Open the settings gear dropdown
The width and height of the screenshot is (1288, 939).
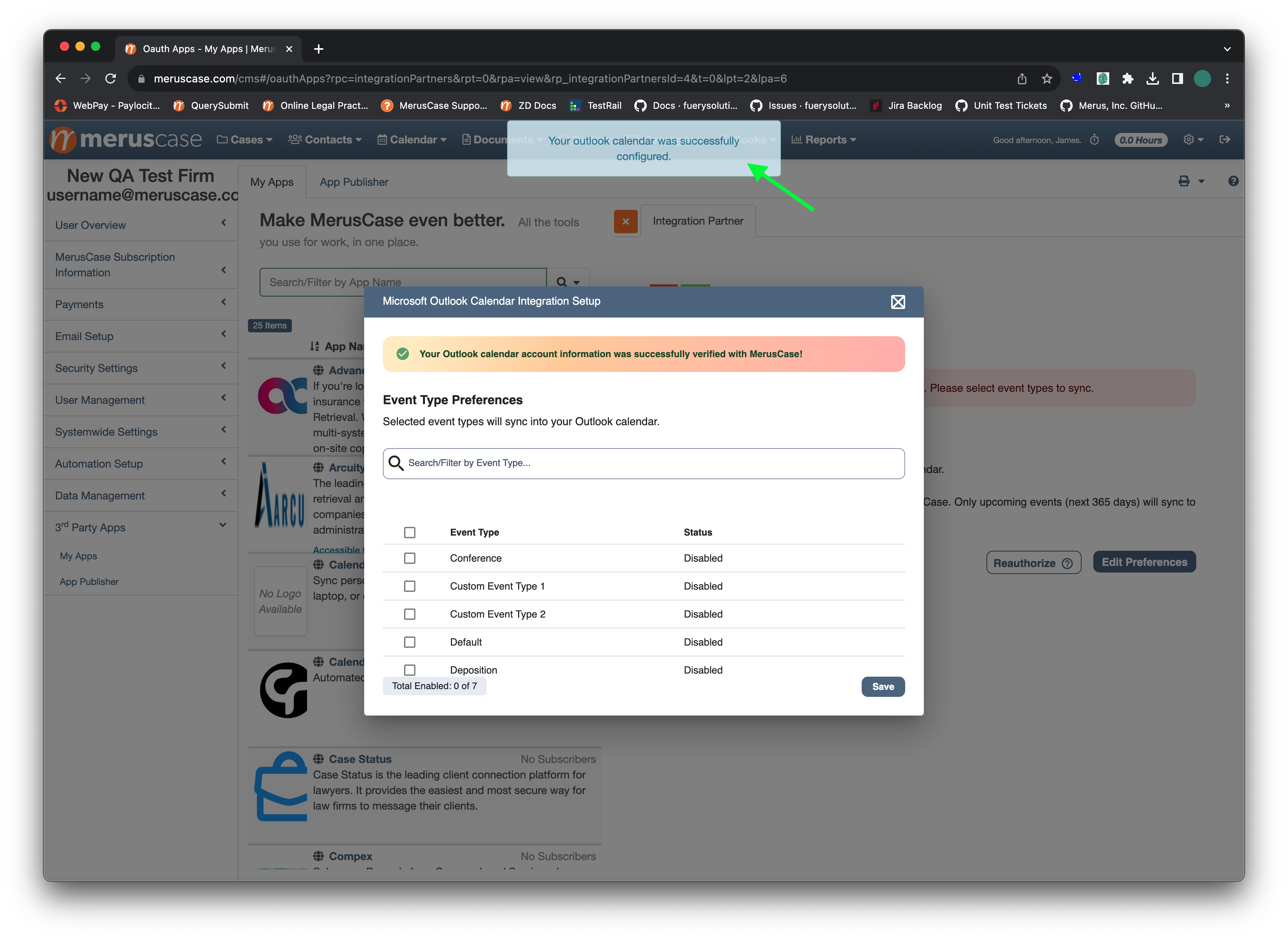click(x=1192, y=140)
